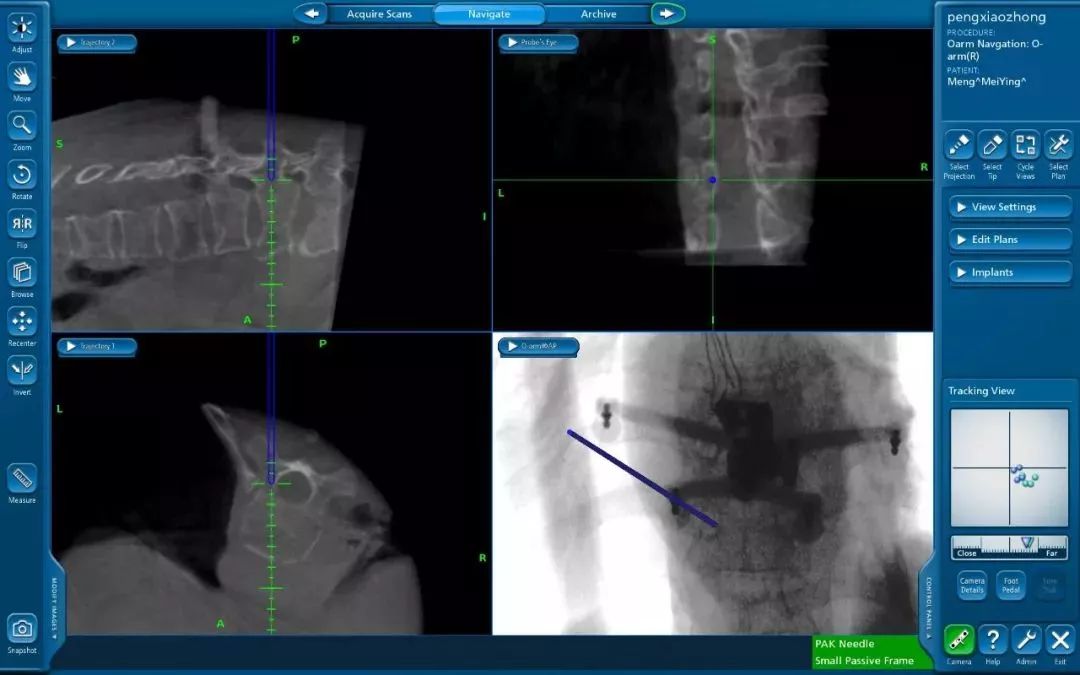Click the Close-Far distance slider
Viewport: 1080px width, 675px height.
pyautogui.click(x=1009, y=547)
